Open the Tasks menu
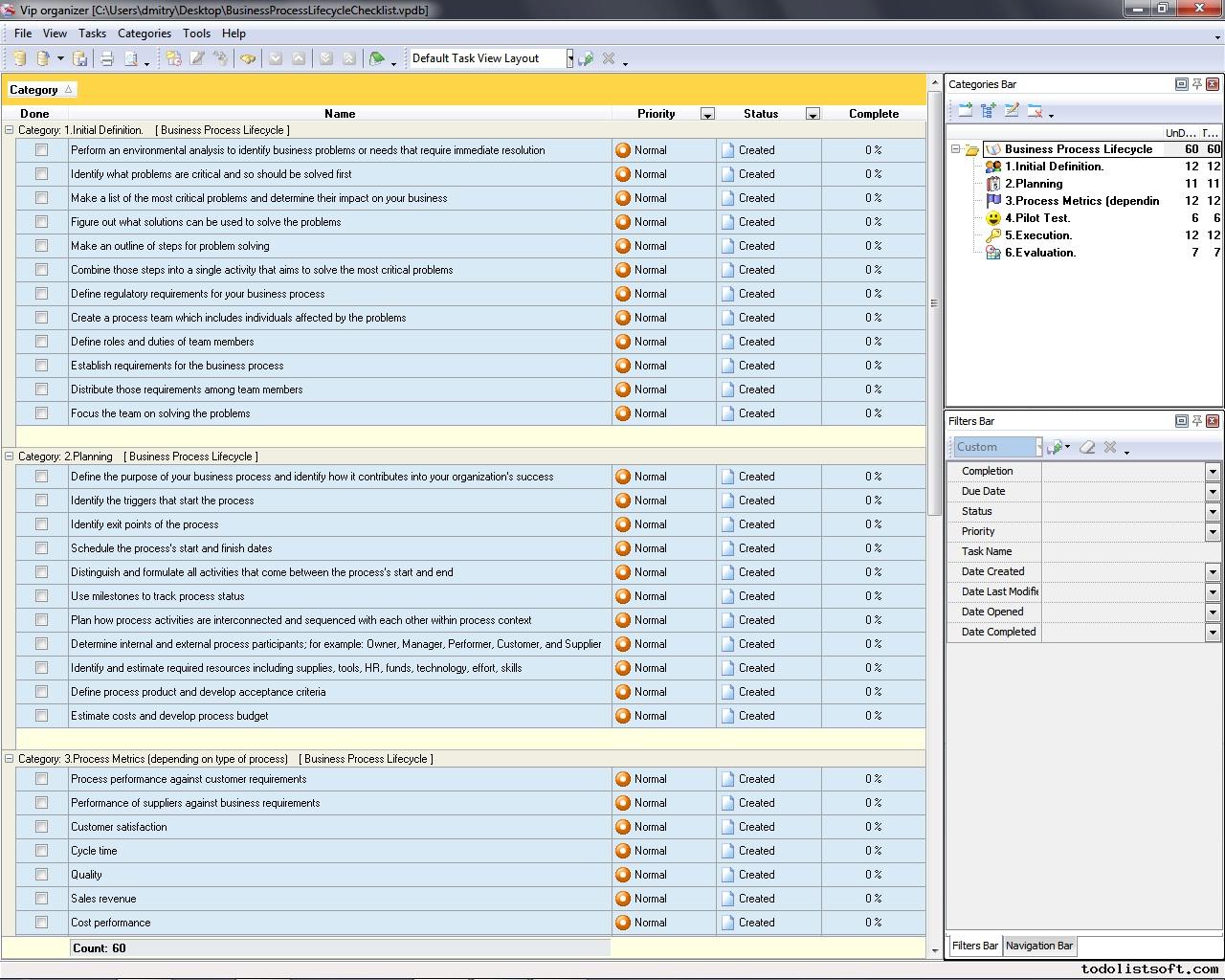Image resolution: width=1225 pixels, height=980 pixels. pos(92,33)
